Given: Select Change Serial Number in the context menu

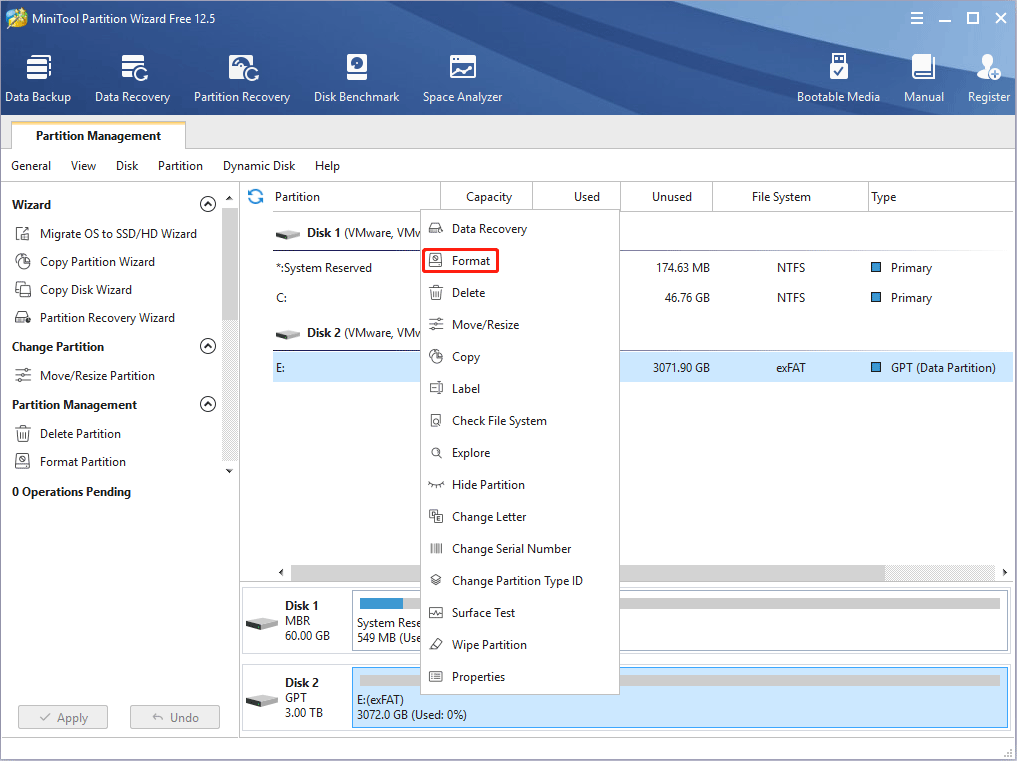Looking at the screenshot, I should 520,548.
